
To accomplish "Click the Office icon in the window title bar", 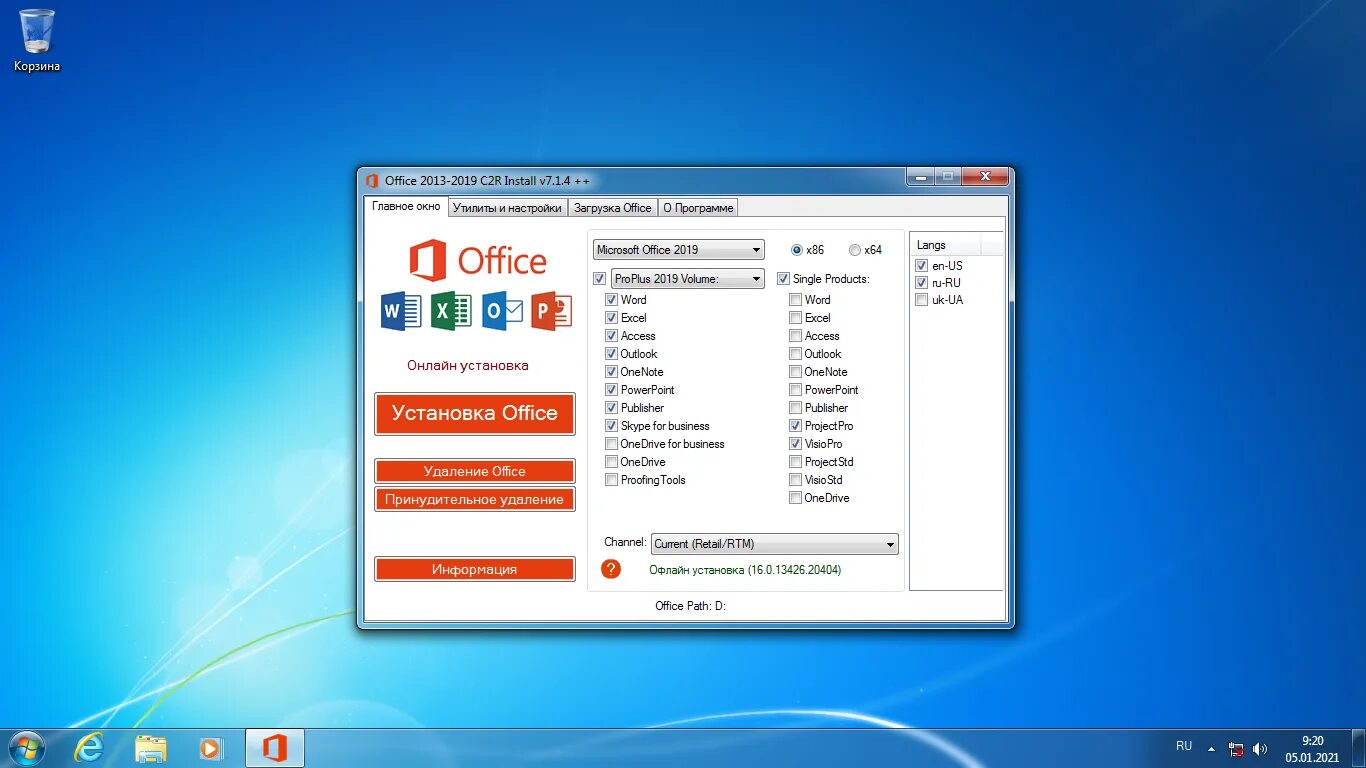I will point(372,181).
